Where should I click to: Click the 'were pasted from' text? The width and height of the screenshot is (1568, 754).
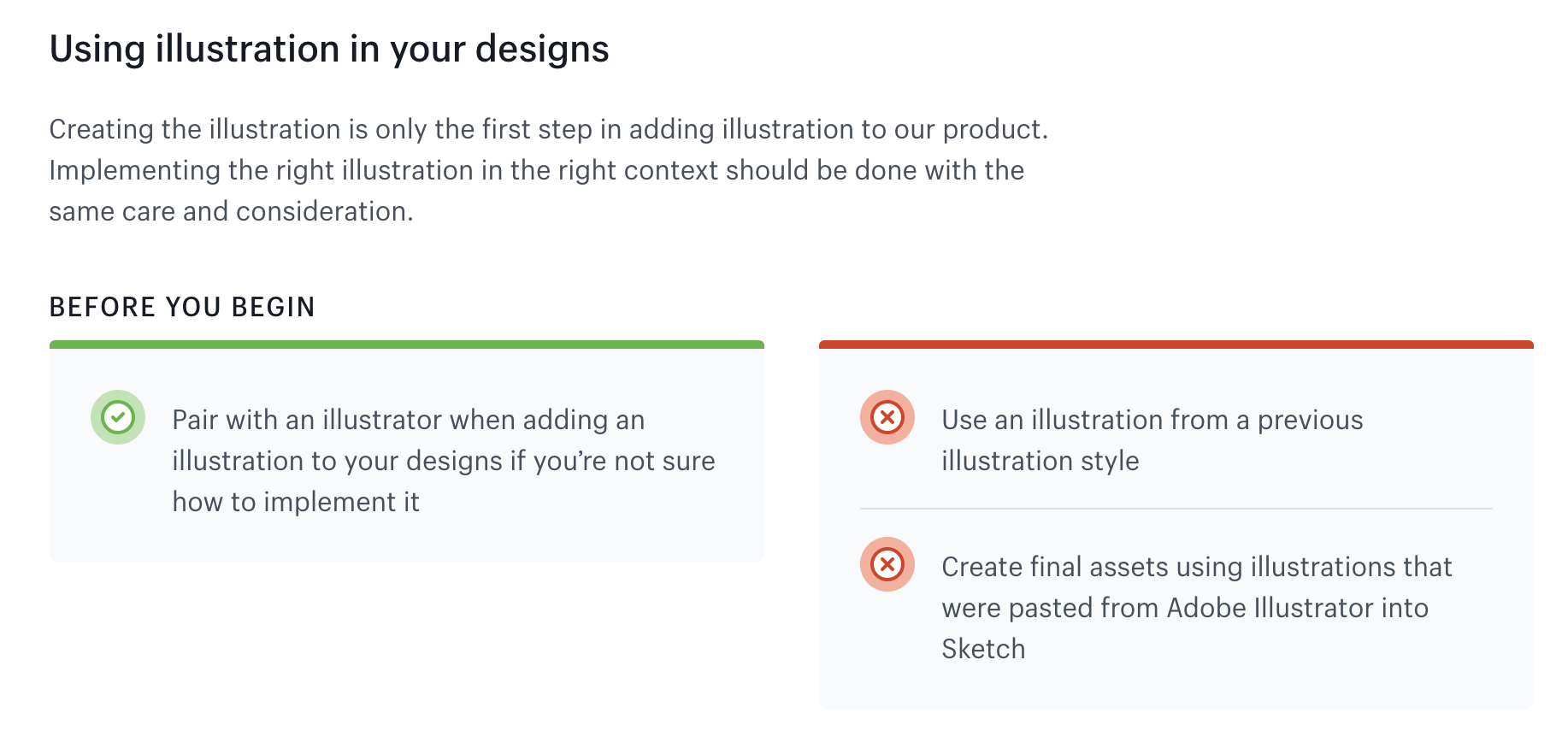(1050, 608)
